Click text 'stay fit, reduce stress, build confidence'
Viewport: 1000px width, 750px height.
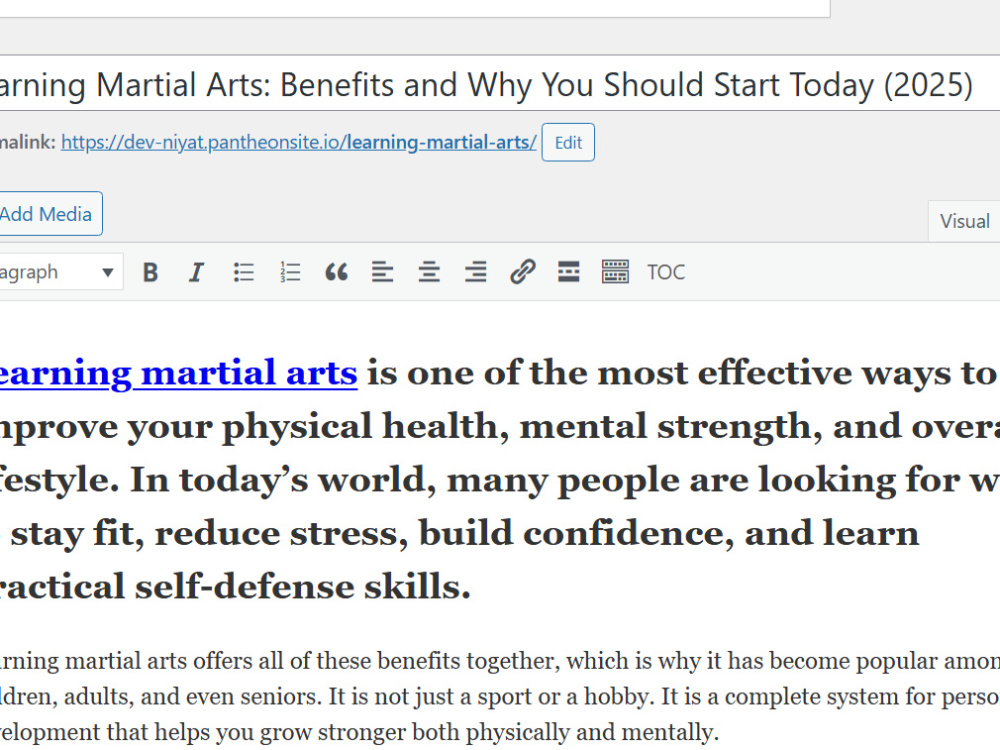[x=371, y=534]
